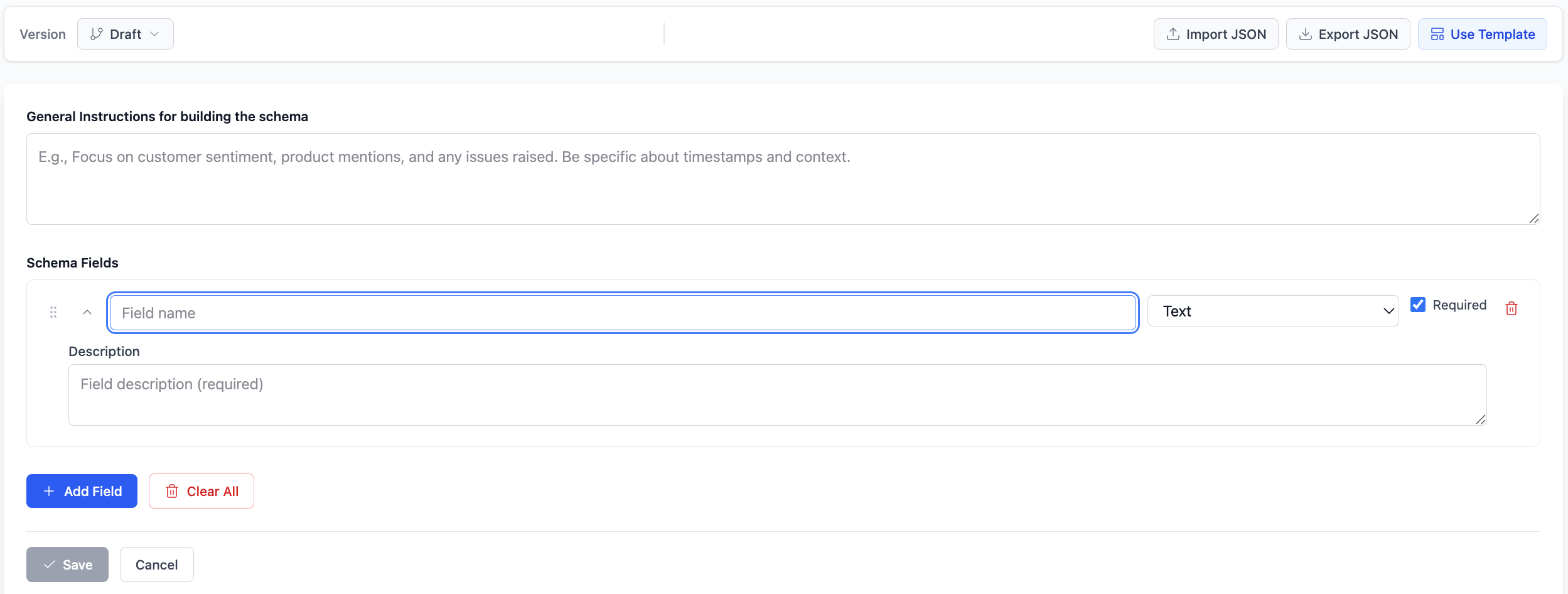Click the Cancel button

(x=157, y=564)
